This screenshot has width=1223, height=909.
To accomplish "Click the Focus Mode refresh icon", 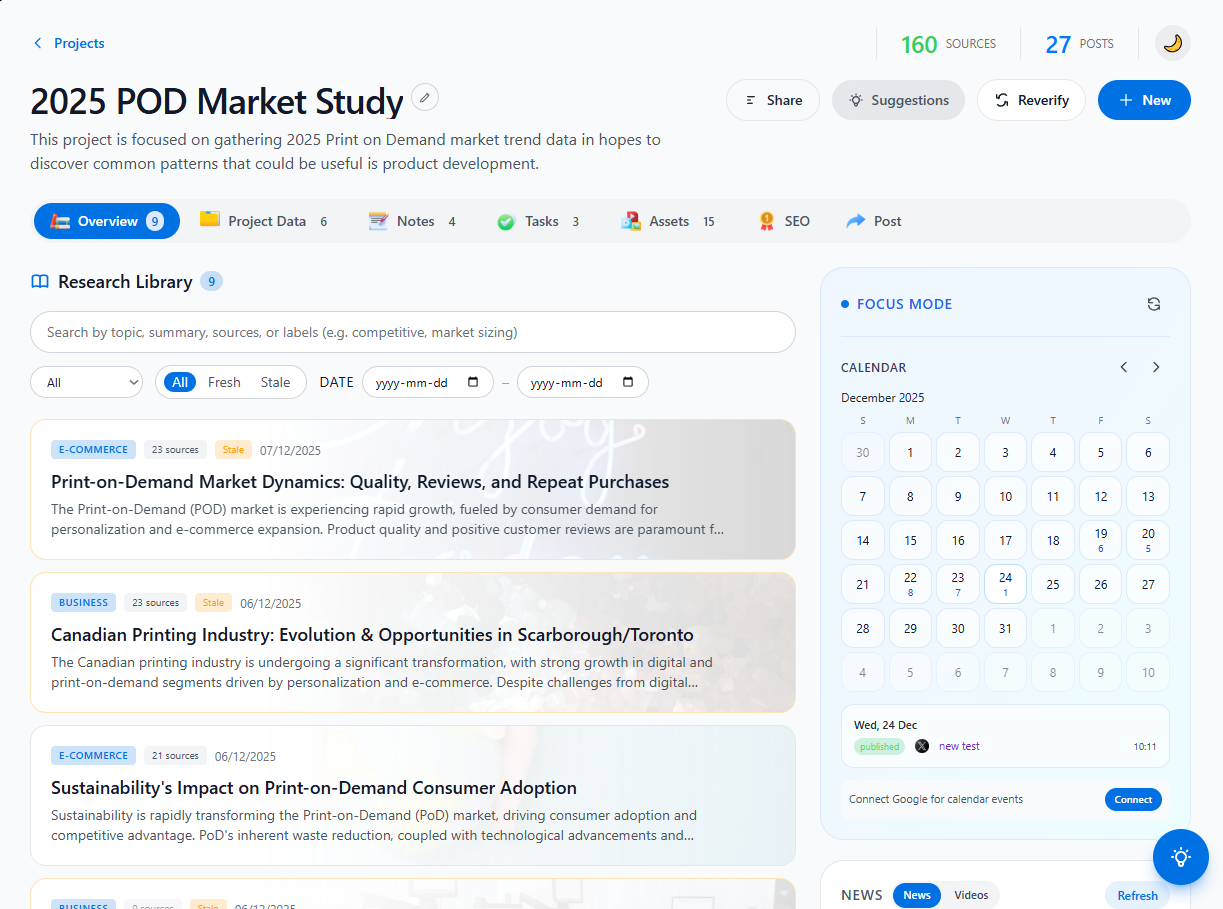I will [x=1153, y=304].
